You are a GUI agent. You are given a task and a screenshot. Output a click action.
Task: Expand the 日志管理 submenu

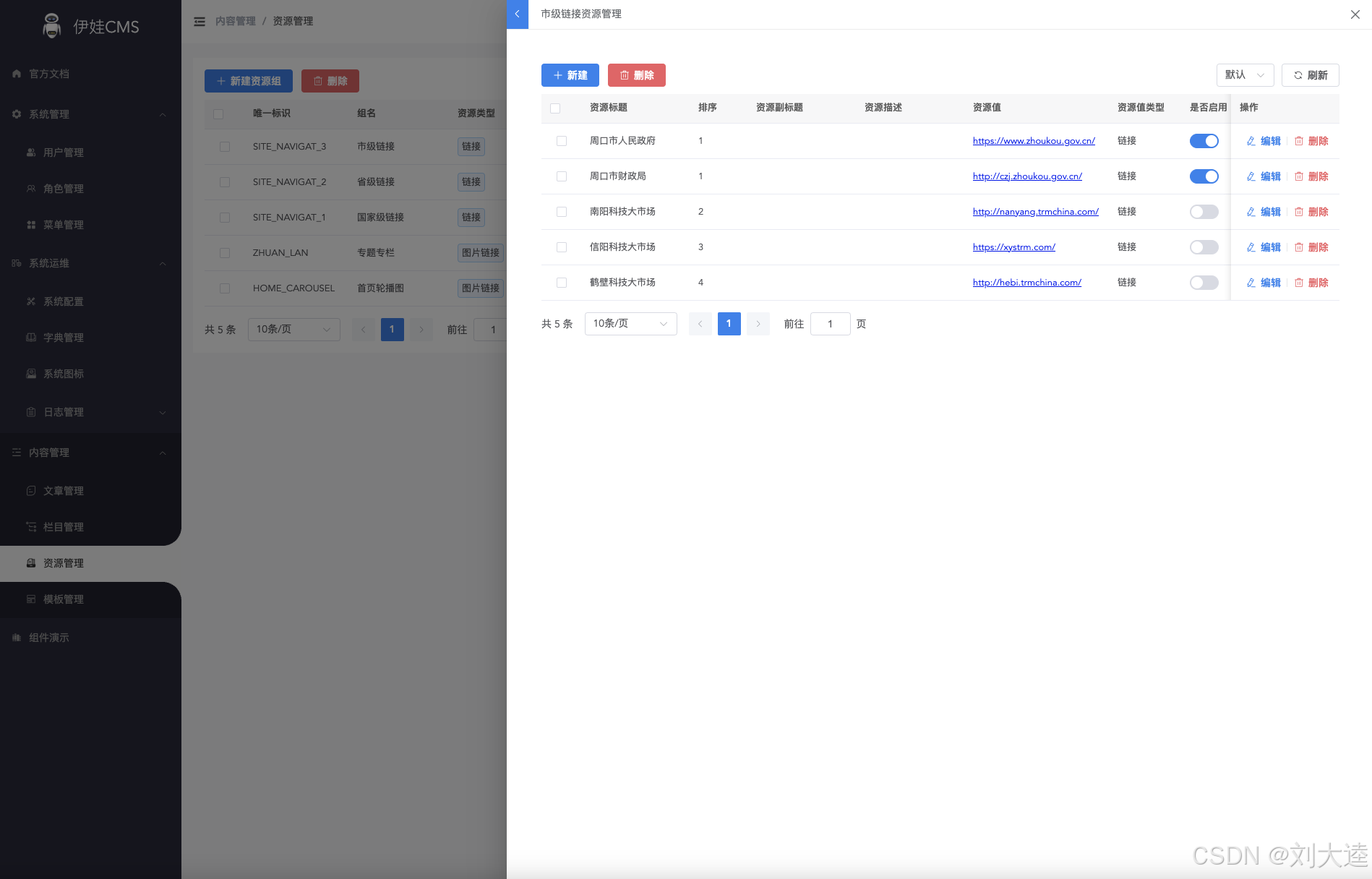90,412
